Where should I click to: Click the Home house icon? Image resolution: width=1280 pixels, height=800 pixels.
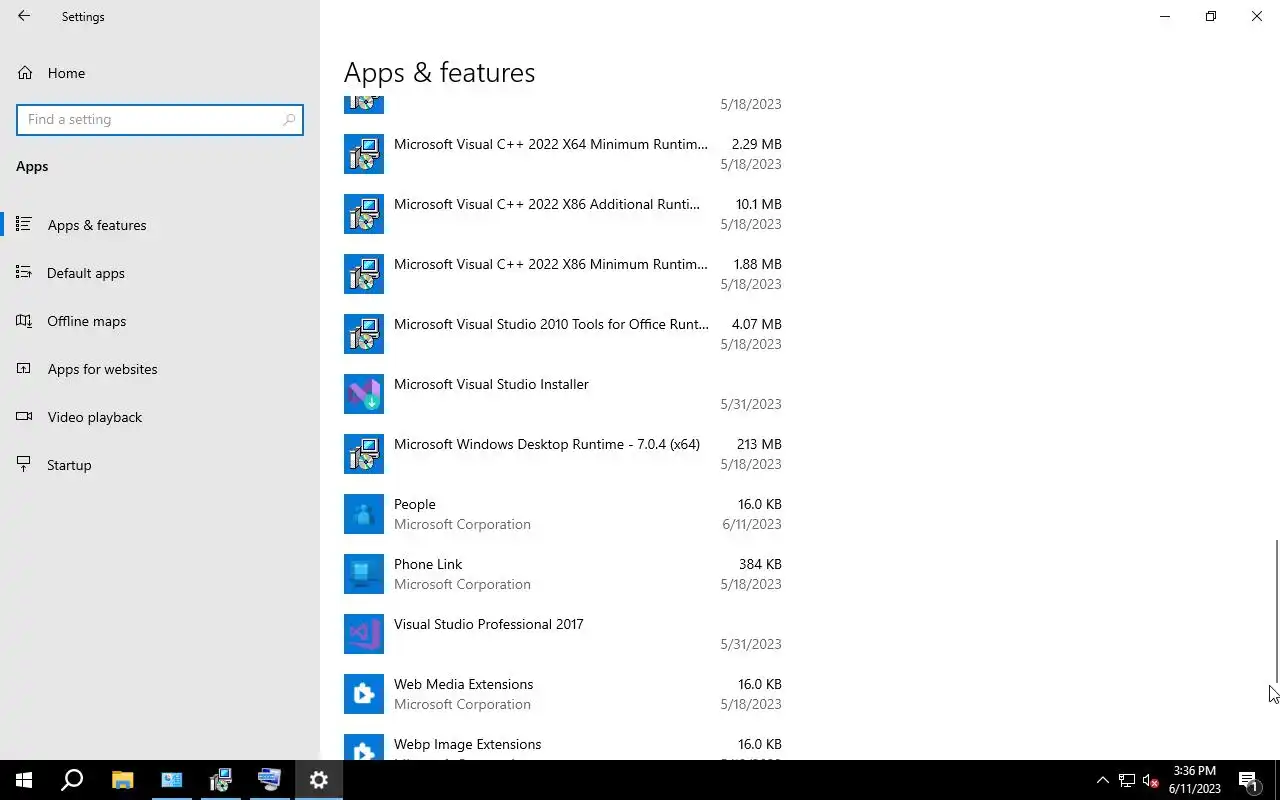(x=25, y=73)
